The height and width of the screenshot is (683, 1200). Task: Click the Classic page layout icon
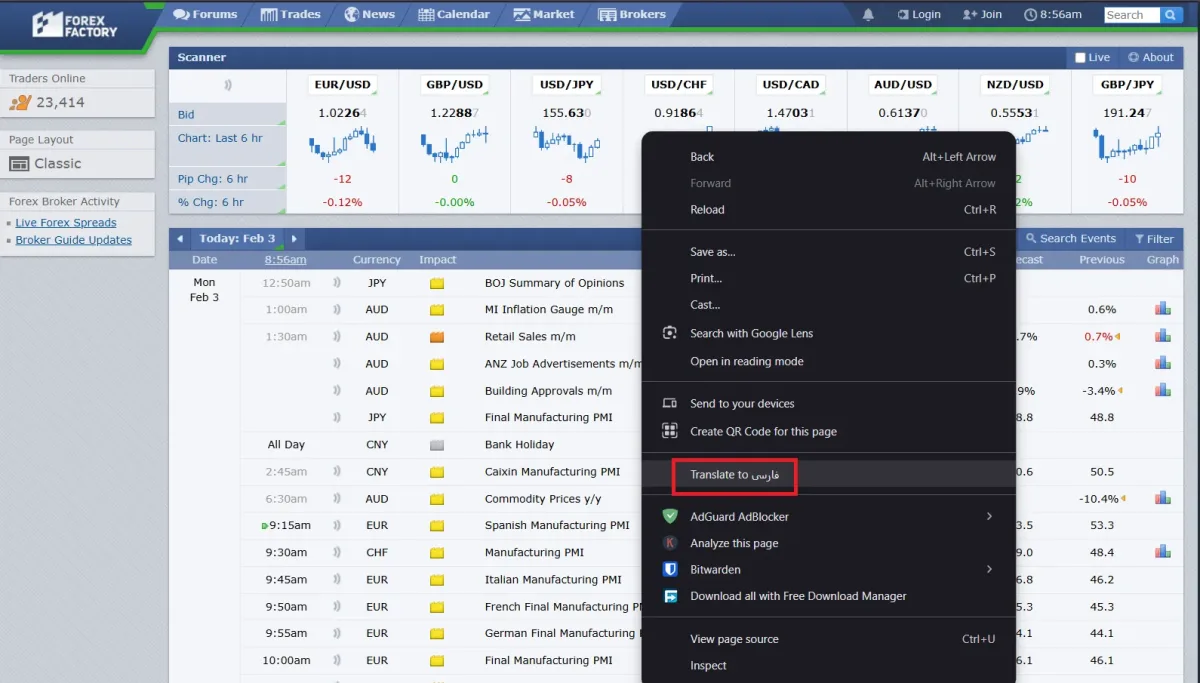[x=19, y=164]
